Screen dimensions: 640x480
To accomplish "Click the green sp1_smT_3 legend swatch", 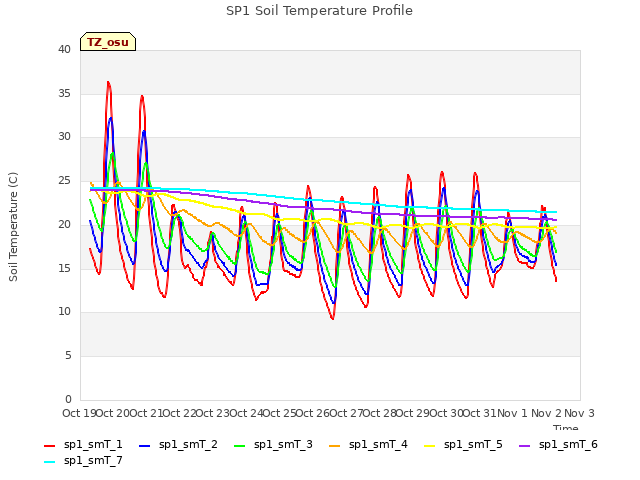I will [240, 446].
